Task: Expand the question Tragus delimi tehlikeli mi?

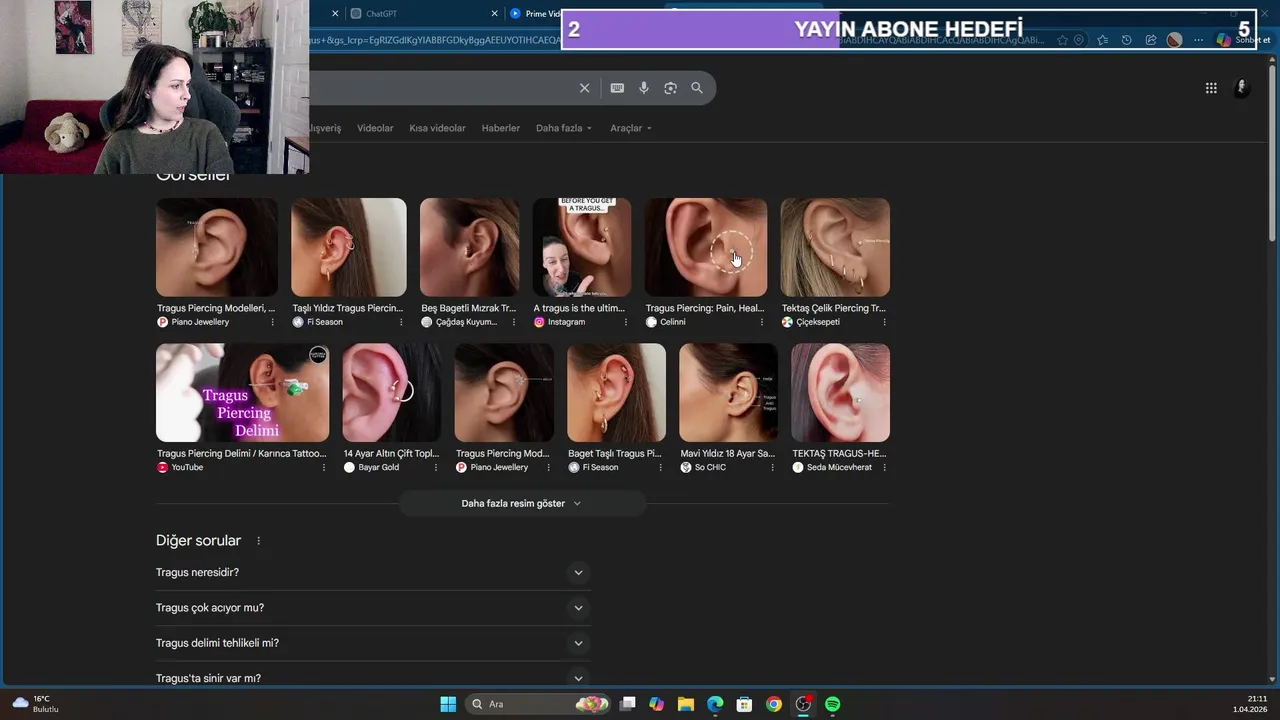Action: tap(373, 643)
